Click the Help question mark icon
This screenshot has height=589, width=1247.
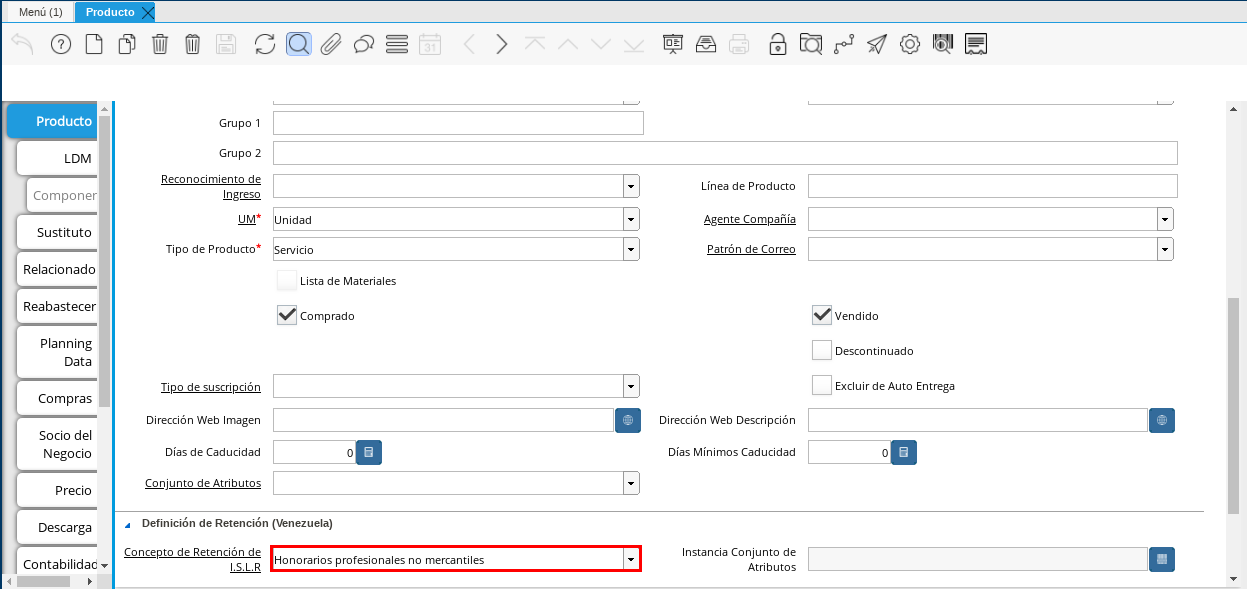(61, 44)
